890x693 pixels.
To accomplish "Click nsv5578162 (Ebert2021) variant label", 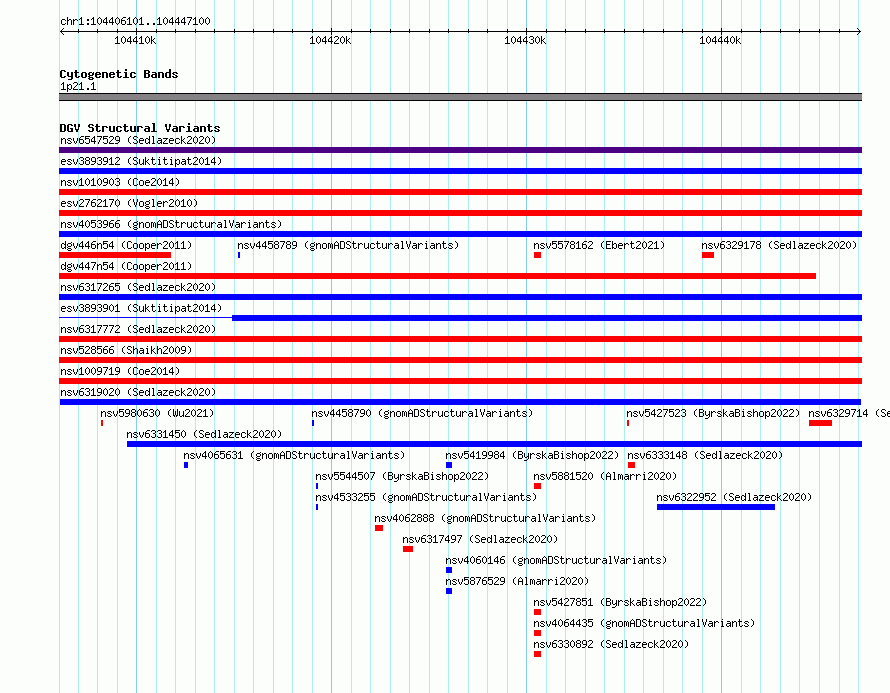I will [x=599, y=245].
